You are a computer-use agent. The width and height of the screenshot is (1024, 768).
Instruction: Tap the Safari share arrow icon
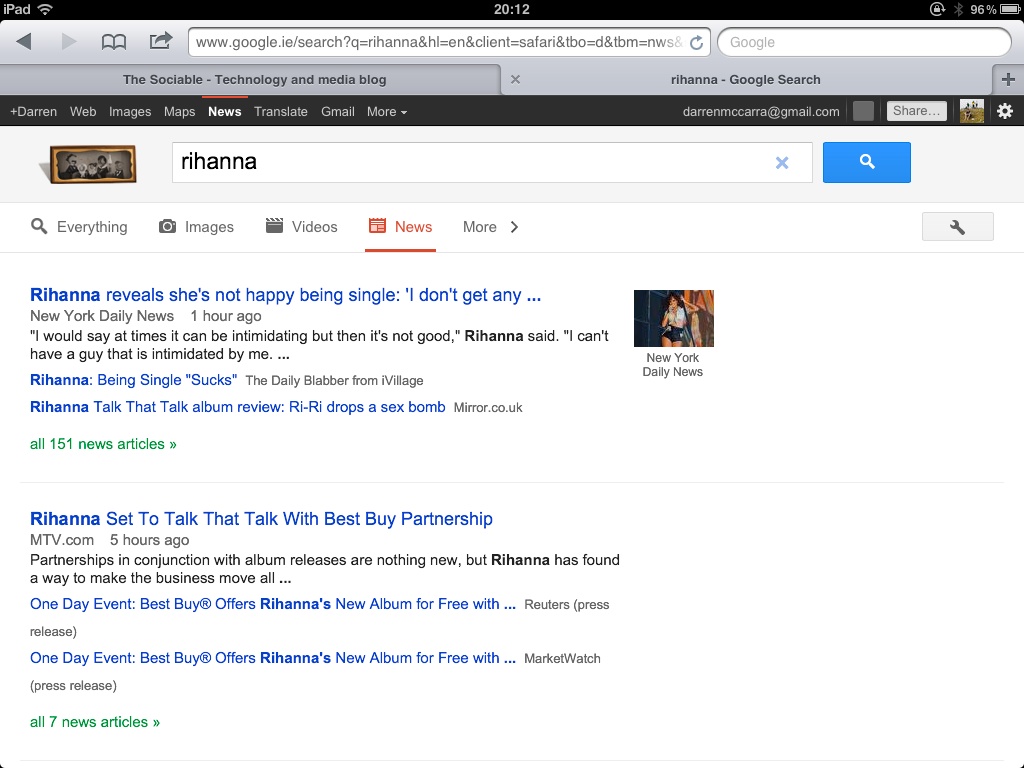click(x=160, y=41)
